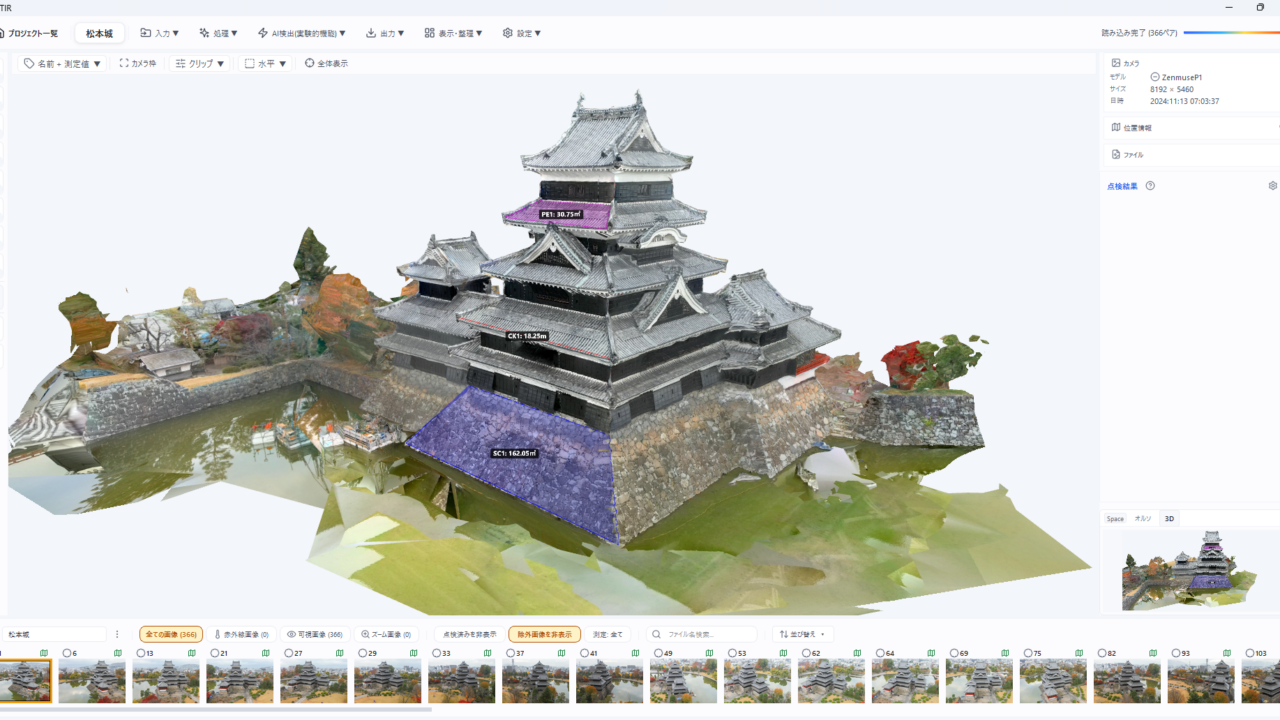The image size is (1280, 720).
Task: Click the CX1: 18.25m measurement label
Action: (x=527, y=336)
